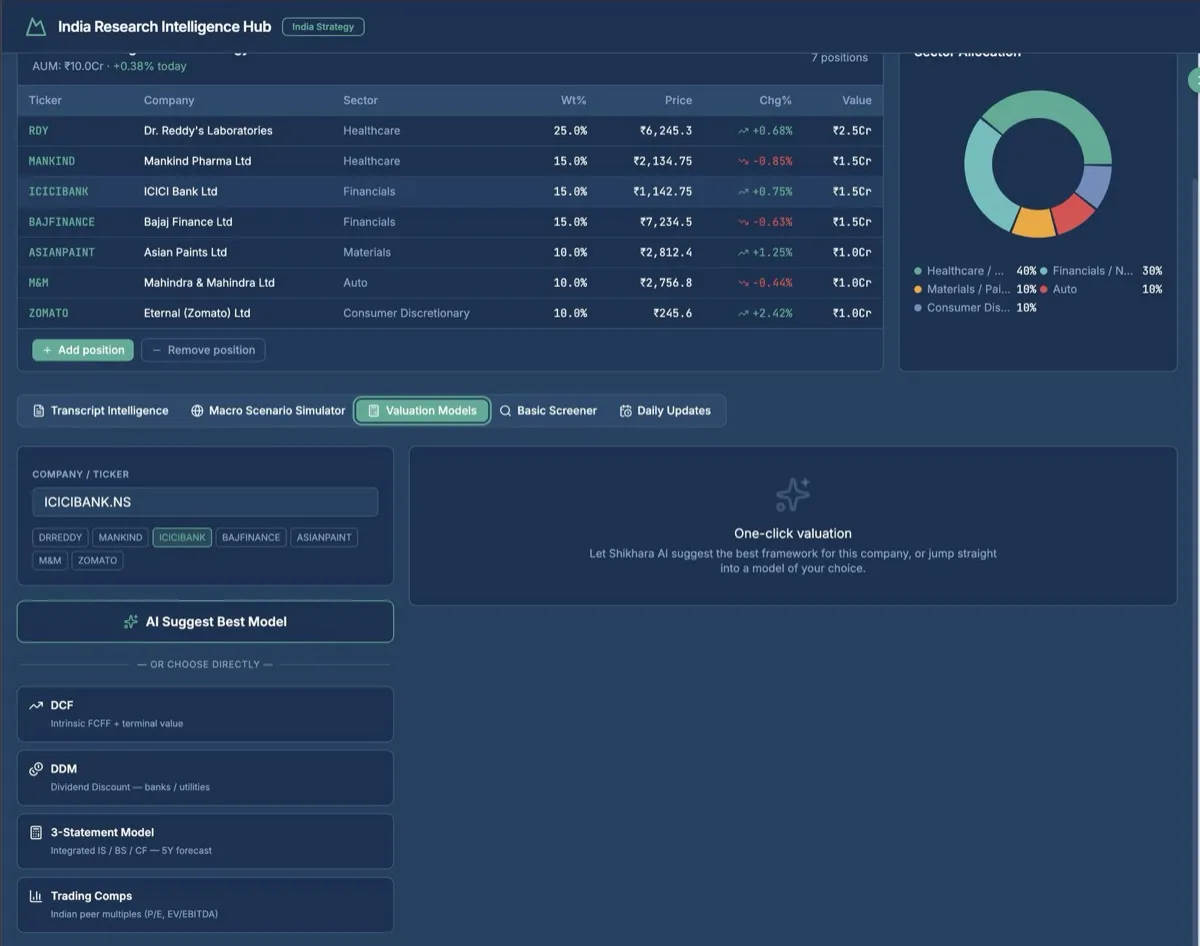1200x946 pixels.
Task: Click the Mankind Pharma Ltd row
Action: (x=450, y=161)
